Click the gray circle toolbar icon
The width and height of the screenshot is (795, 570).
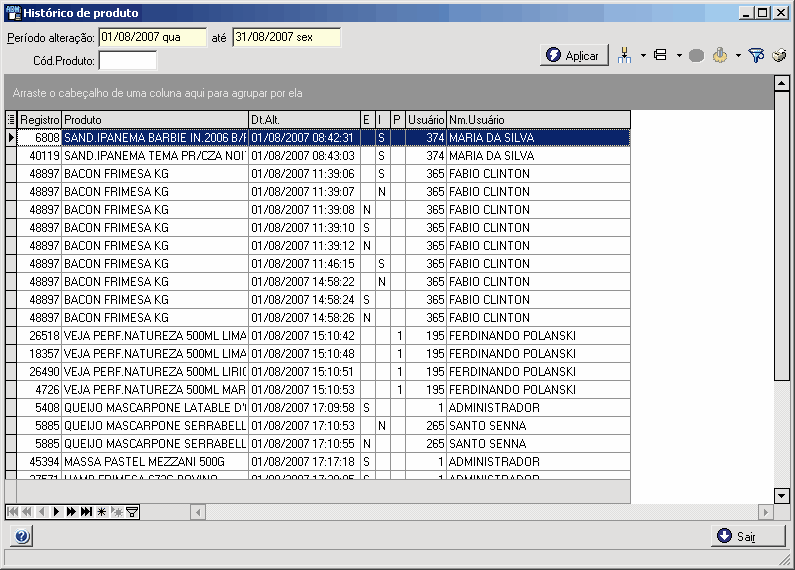(696, 55)
